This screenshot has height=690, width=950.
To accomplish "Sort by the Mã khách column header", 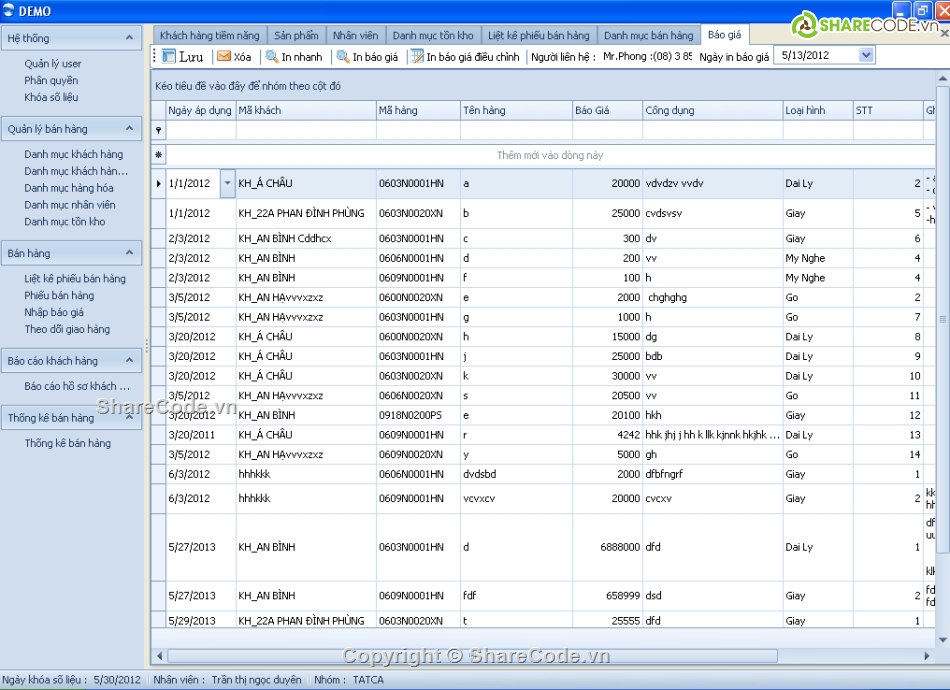I will pos(306,110).
